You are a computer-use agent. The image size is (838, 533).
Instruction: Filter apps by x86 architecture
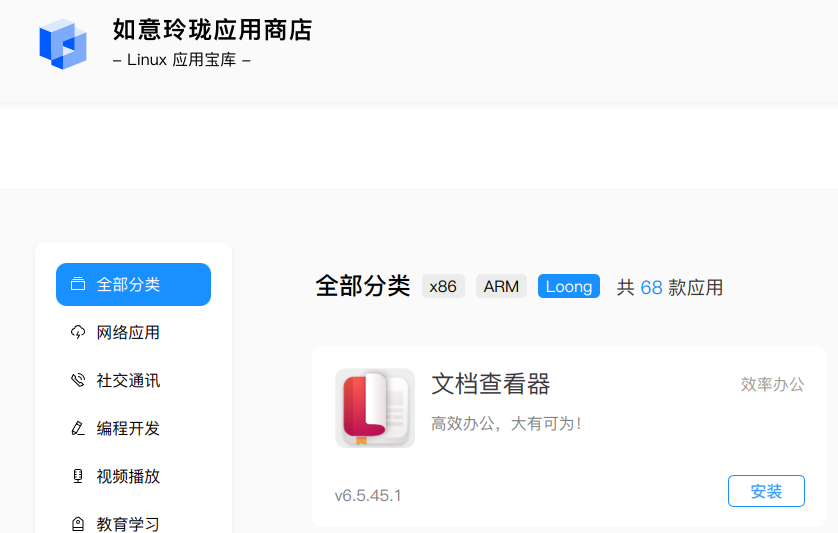(x=443, y=287)
